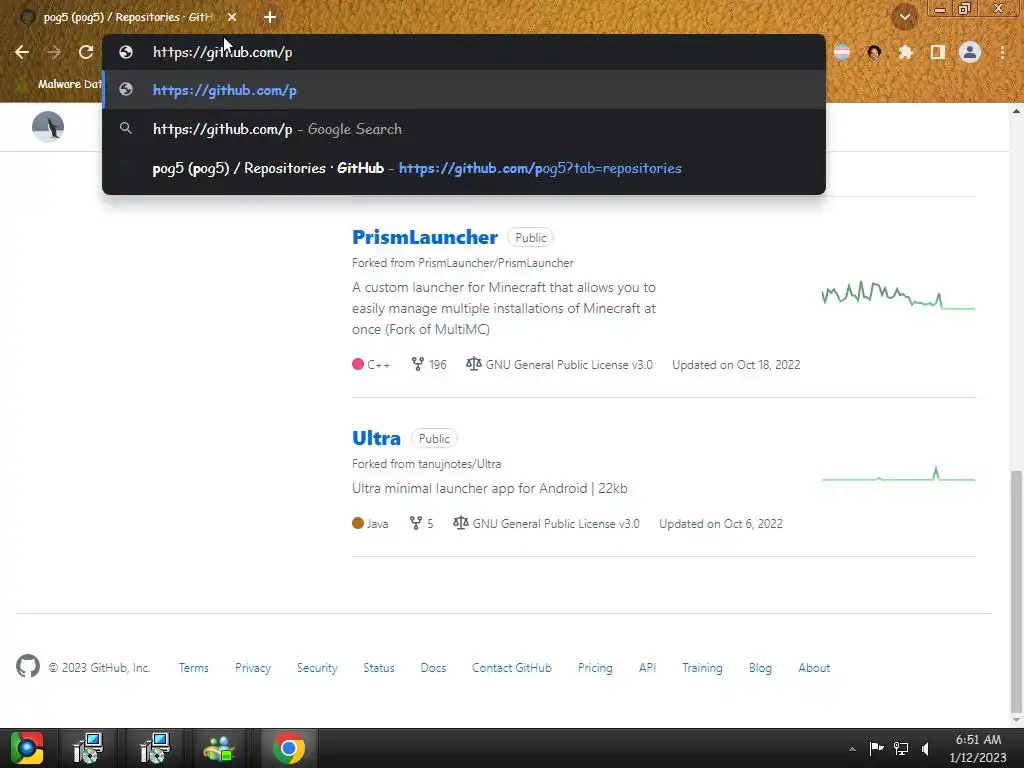Open the Contact GitHub footer link
This screenshot has width=1024, height=768.
coord(511,668)
